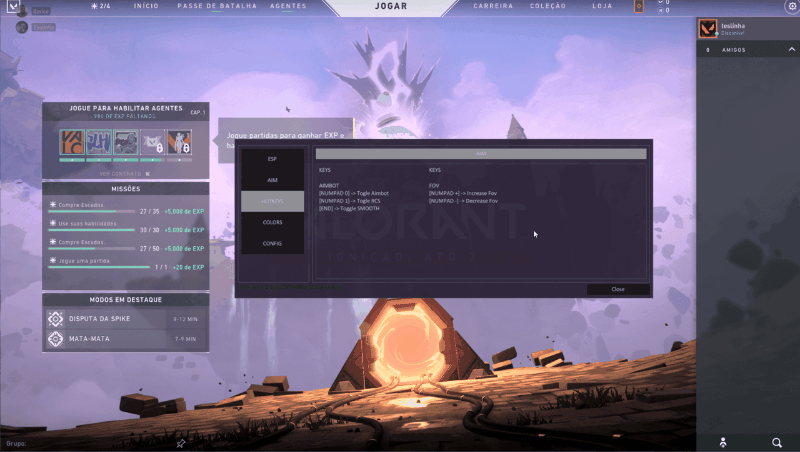The image size is (800, 452).
Task: Click the Compre Escudos 27/35 mission progress bar
Action: point(91,211)
